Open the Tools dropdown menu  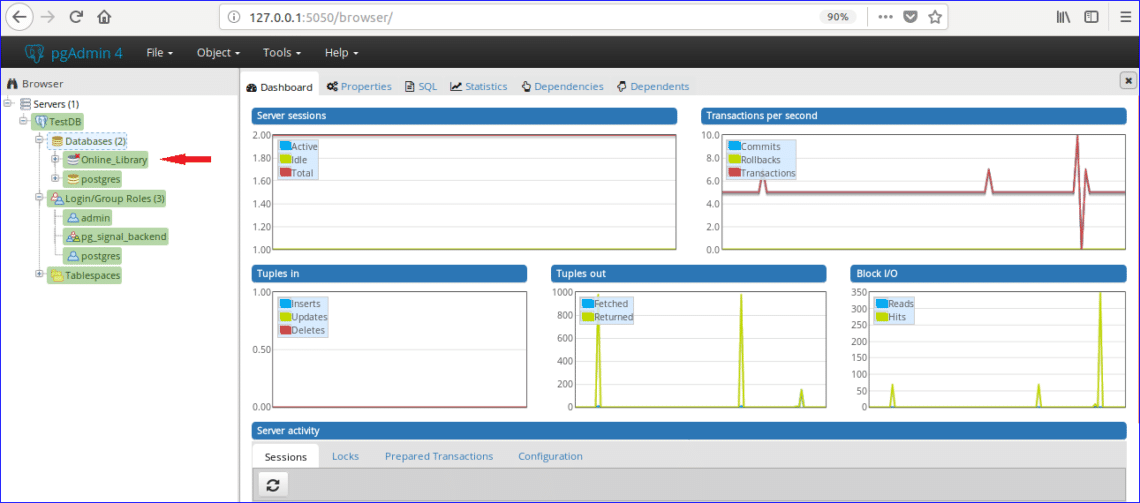tap(282, 53)
